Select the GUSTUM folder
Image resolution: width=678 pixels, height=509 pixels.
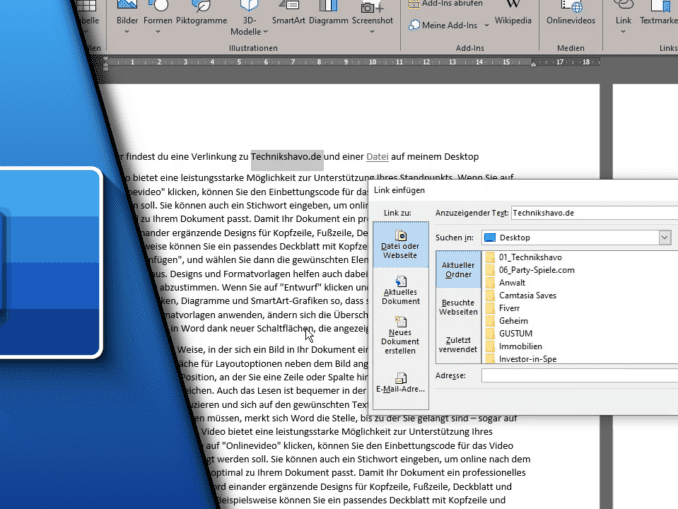515,333
